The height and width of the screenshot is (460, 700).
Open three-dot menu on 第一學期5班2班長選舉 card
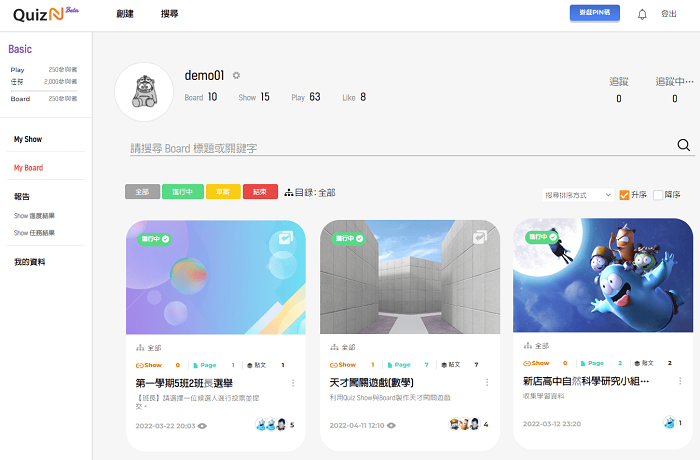pyautogui.click(x=293, y=382)
